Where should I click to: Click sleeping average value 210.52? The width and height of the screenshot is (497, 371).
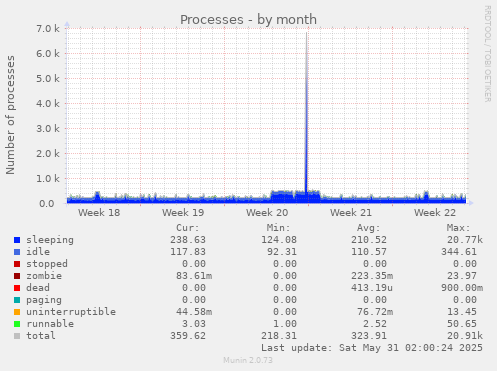click(x=369, y=240)
